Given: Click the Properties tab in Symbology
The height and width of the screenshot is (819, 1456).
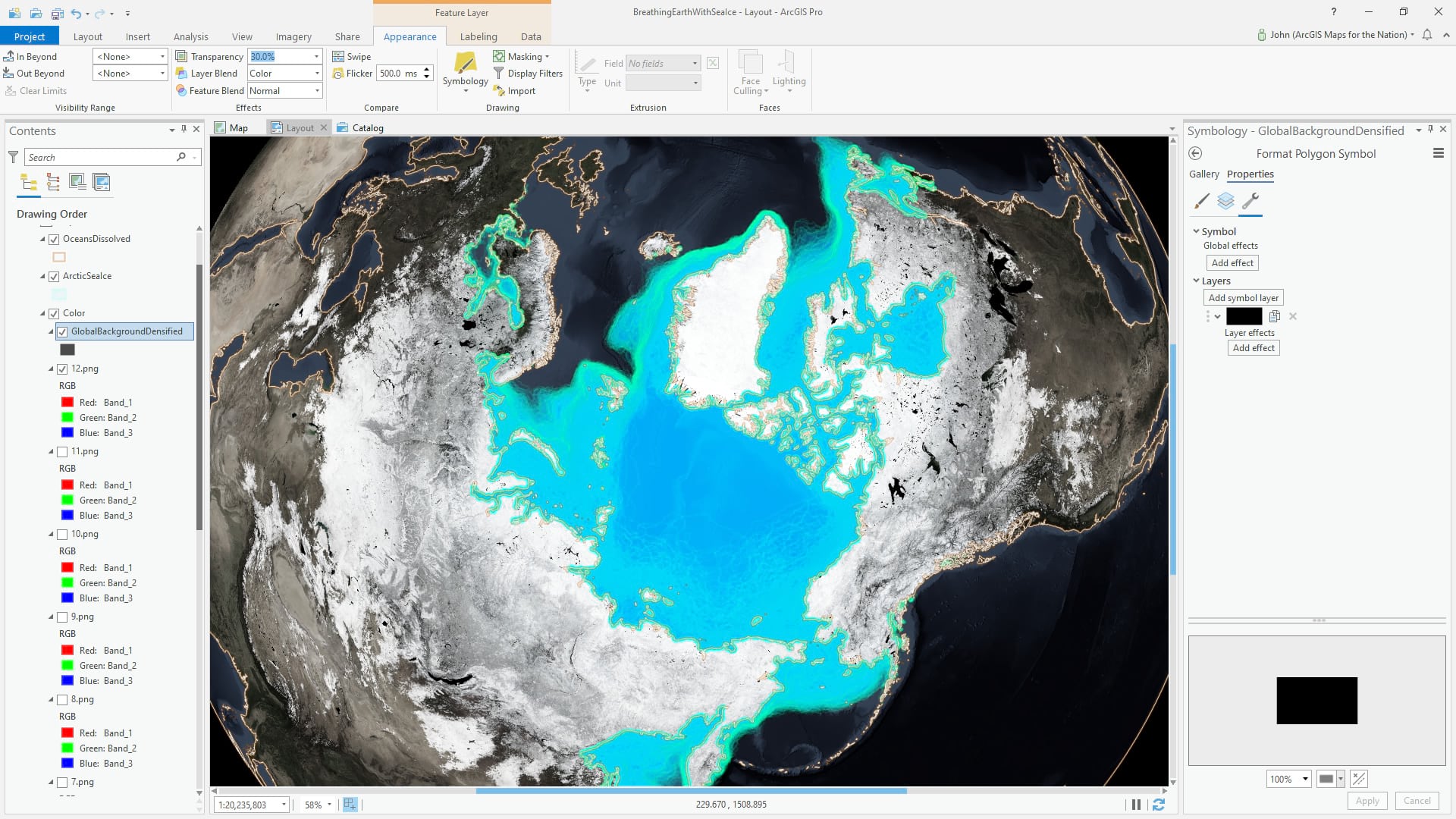Looking at the screenshot, I should point(1251,174).
